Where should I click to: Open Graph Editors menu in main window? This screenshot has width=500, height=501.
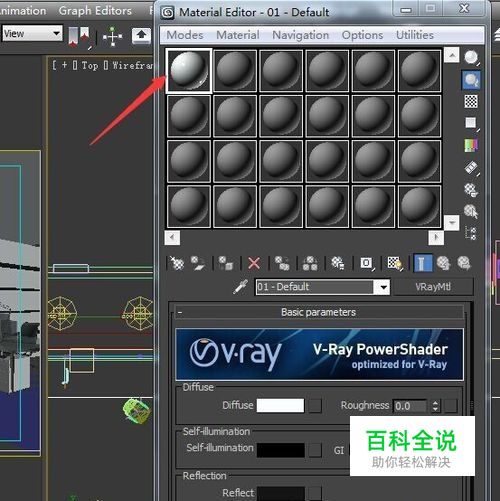95,11
